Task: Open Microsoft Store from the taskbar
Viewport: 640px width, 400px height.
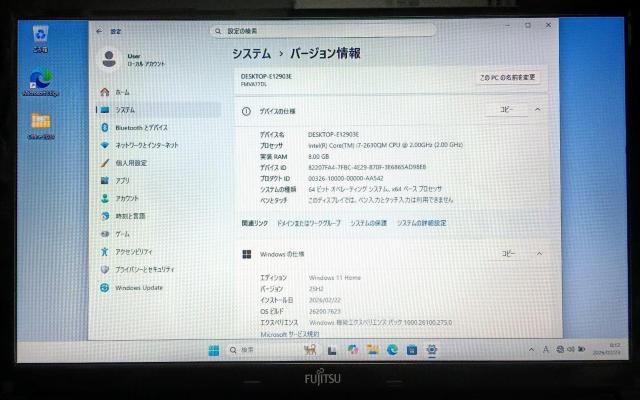Action: tap(412, 350)
